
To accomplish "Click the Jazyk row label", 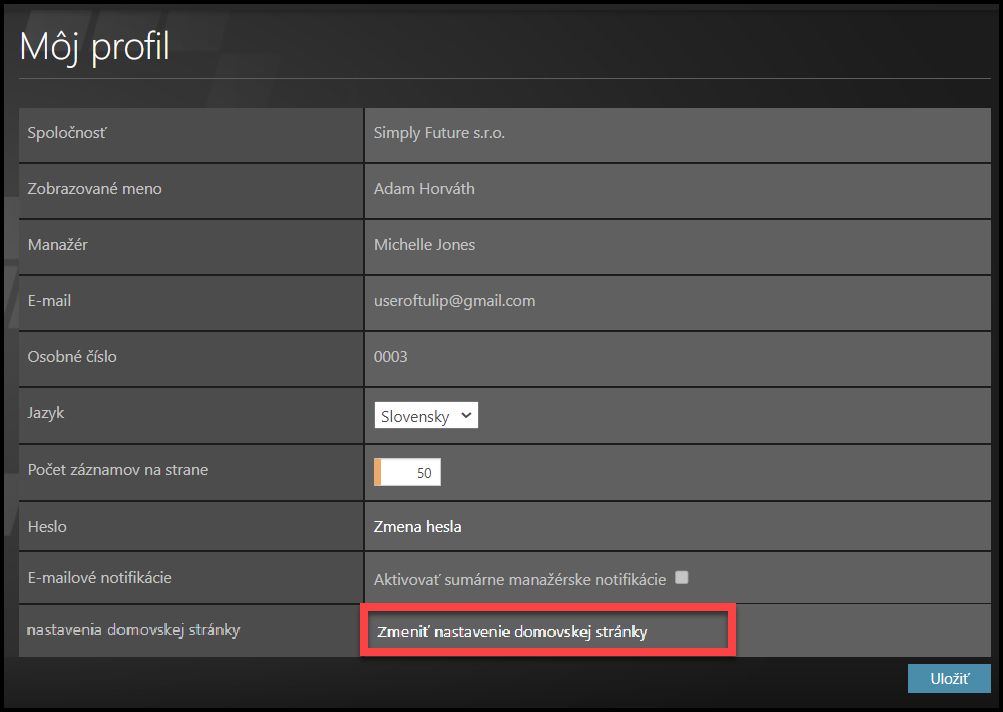I will (45, 412).
